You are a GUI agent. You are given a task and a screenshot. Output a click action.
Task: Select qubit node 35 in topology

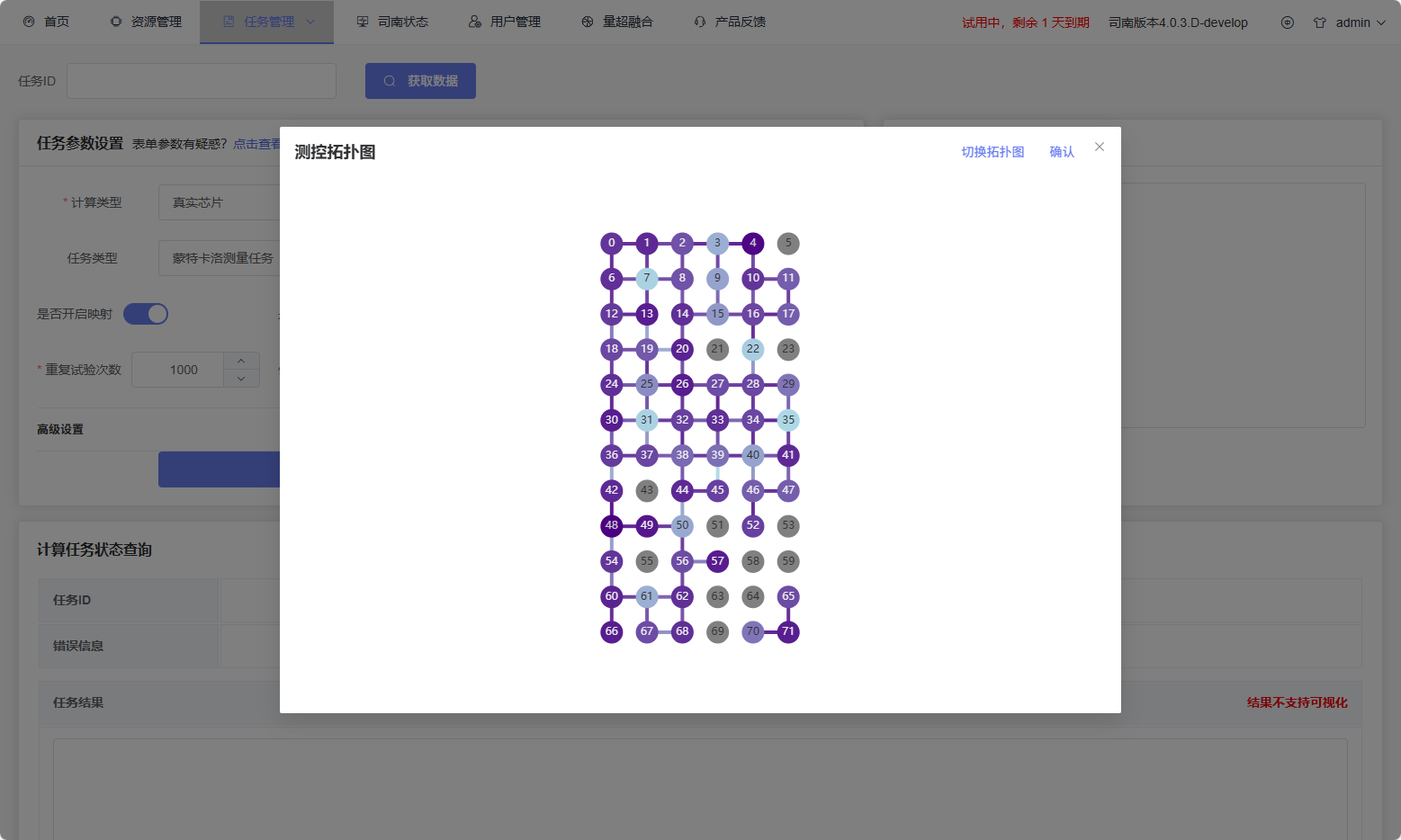pos(788,420)
